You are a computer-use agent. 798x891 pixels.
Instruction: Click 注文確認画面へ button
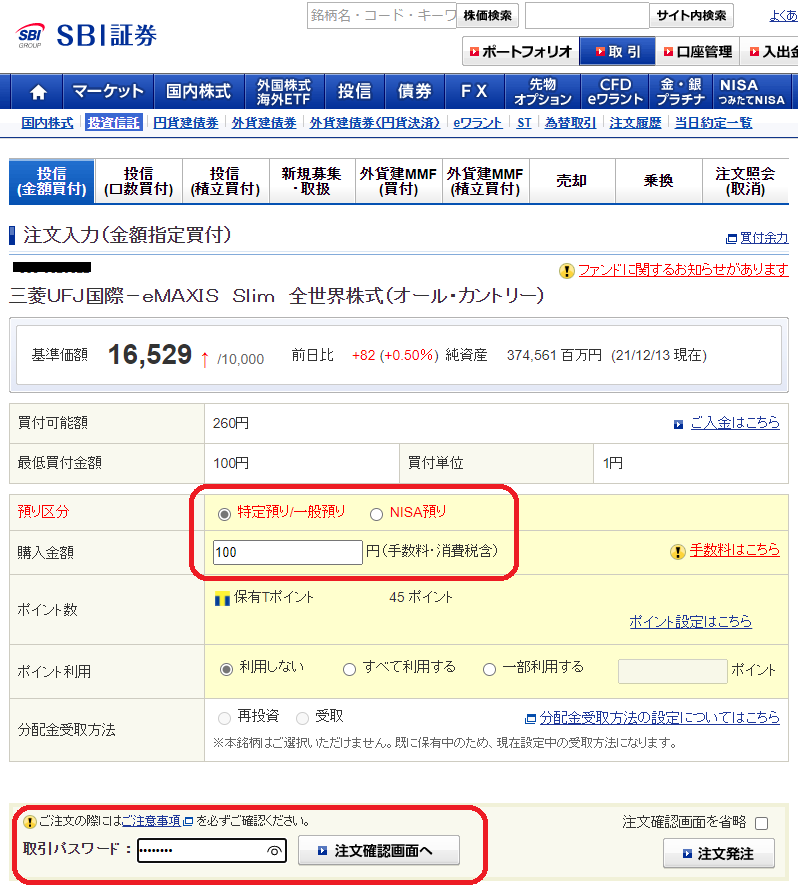(x=379, y=851)
